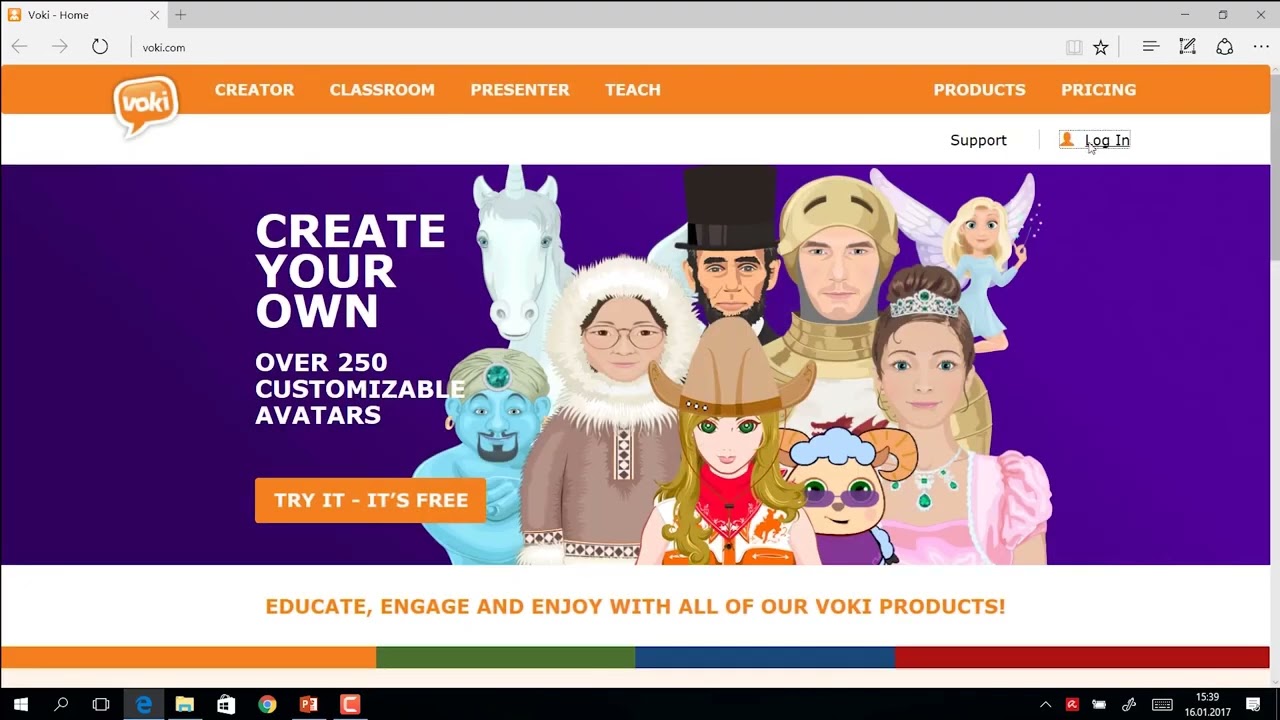Click the Log In link

pyautogui.click(x=1107, y=141)
